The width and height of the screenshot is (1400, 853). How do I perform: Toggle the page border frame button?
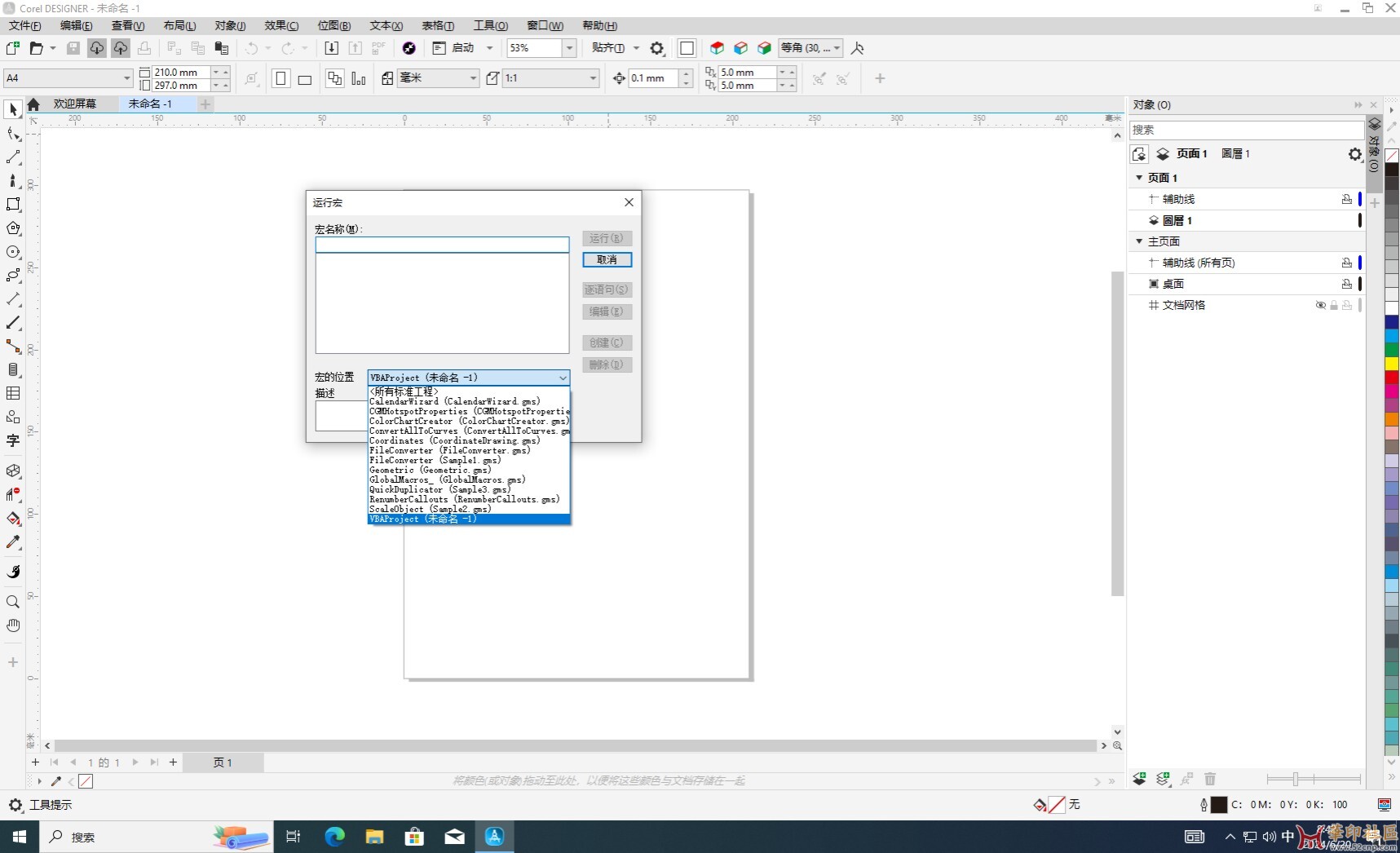coord(687,48)
